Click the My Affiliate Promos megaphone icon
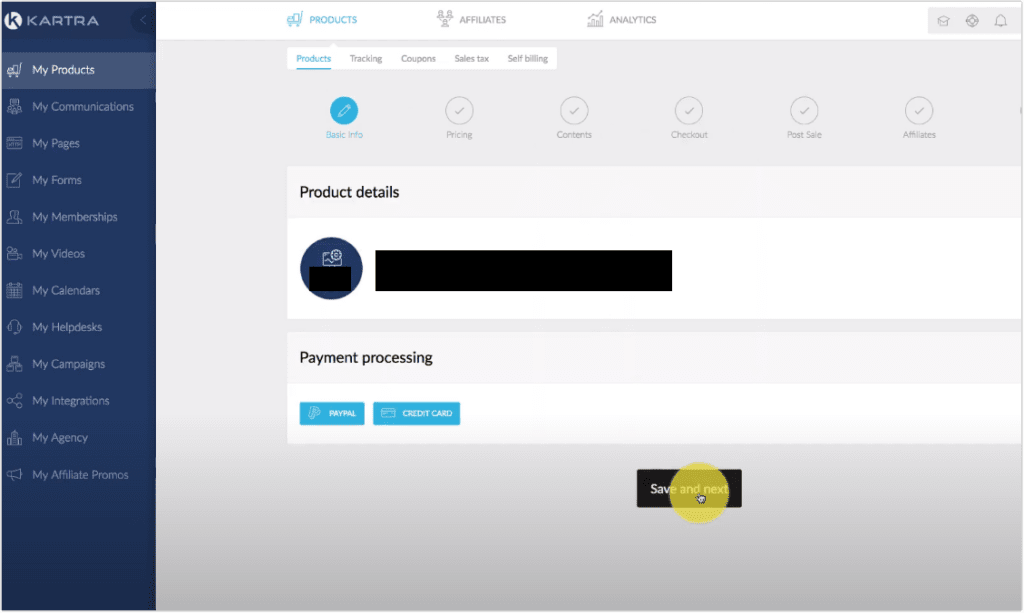1024x613 pixels. click(14, 475)
